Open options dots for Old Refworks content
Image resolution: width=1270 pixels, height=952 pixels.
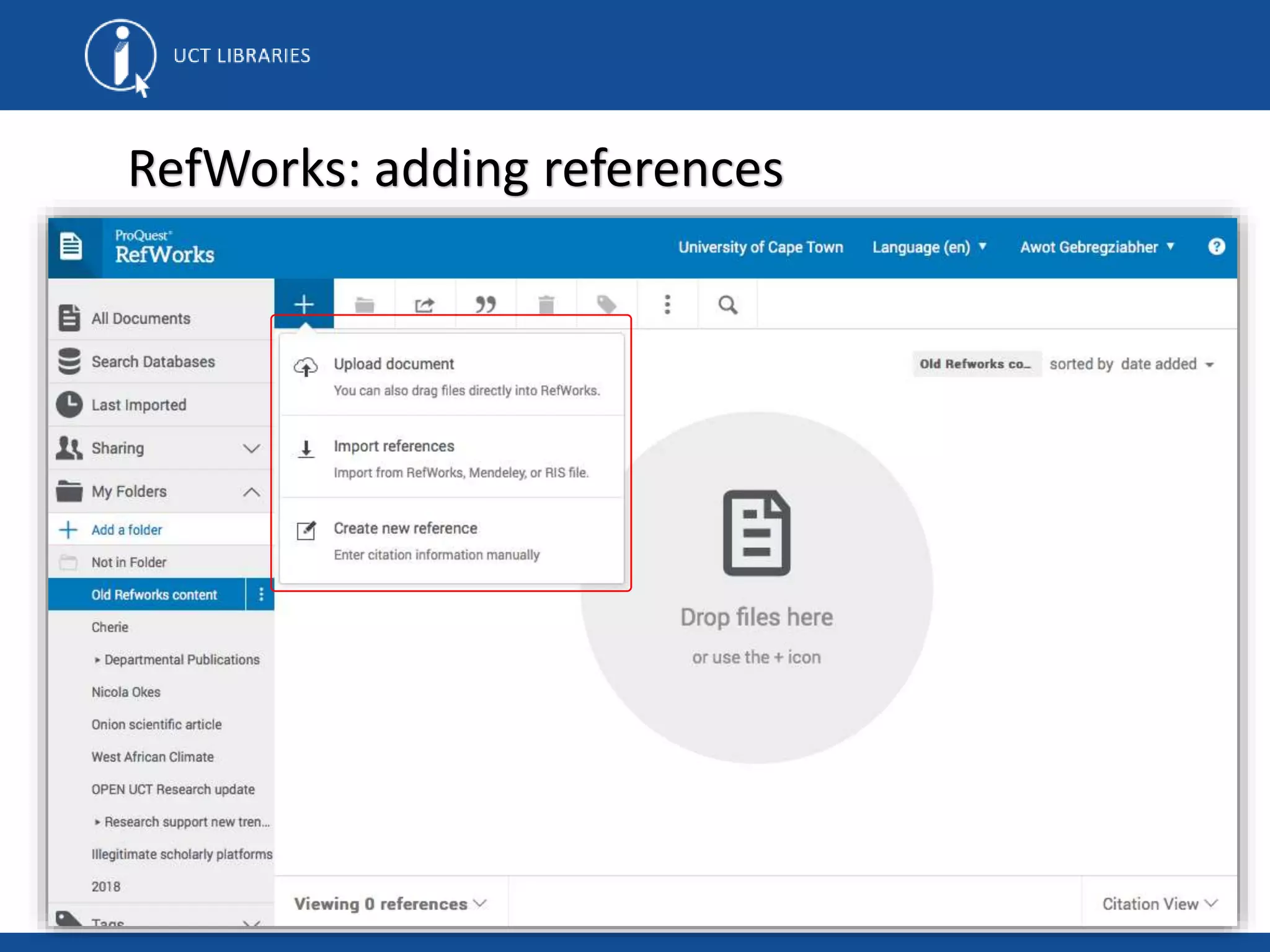(261, 594)
